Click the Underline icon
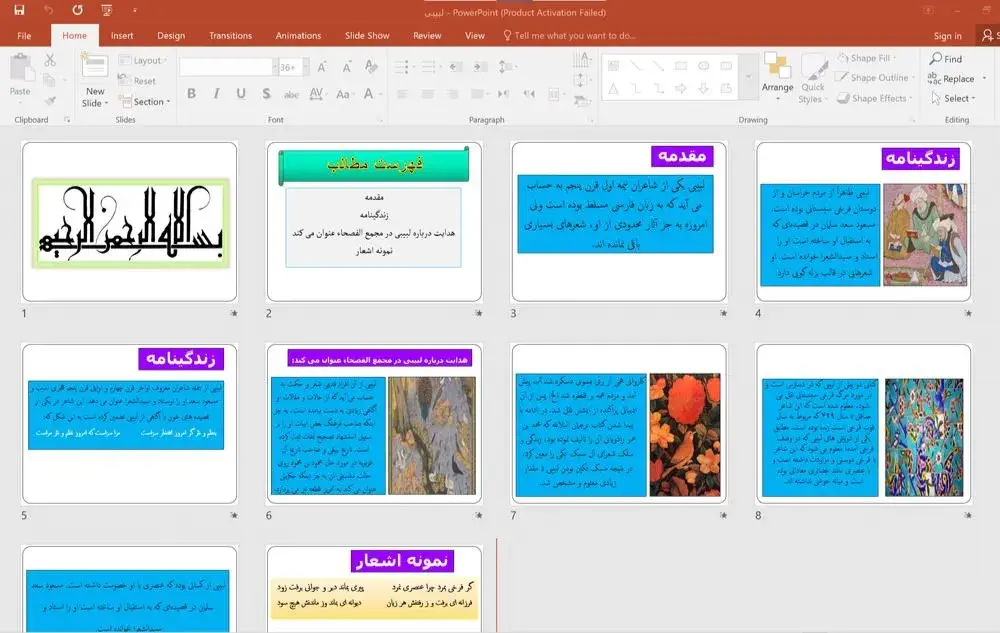1000x633 pixels. tap(240, 94)
